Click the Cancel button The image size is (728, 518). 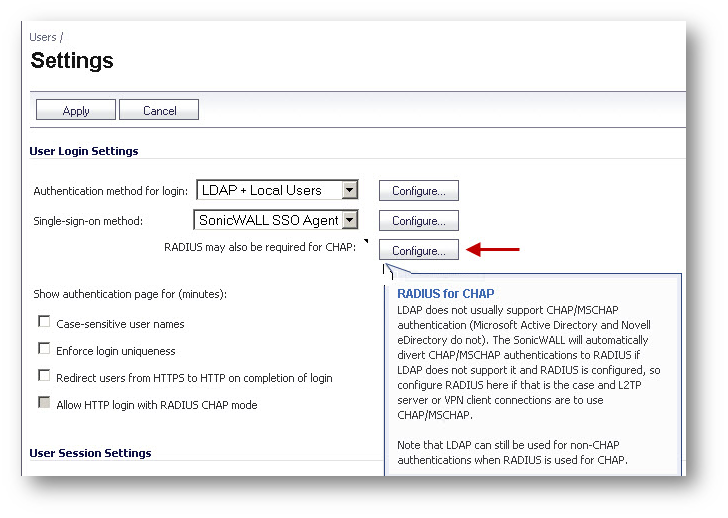click(x=159, y=110)
